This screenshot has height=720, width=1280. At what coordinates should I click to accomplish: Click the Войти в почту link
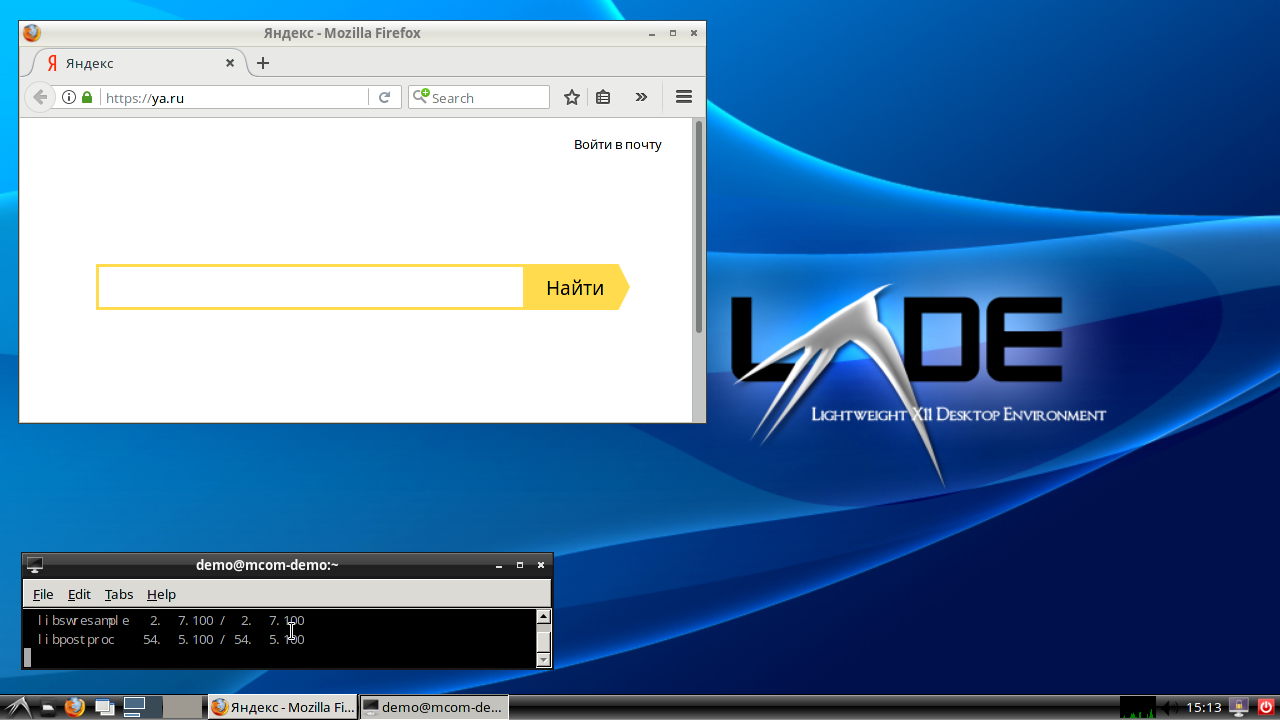617,144
